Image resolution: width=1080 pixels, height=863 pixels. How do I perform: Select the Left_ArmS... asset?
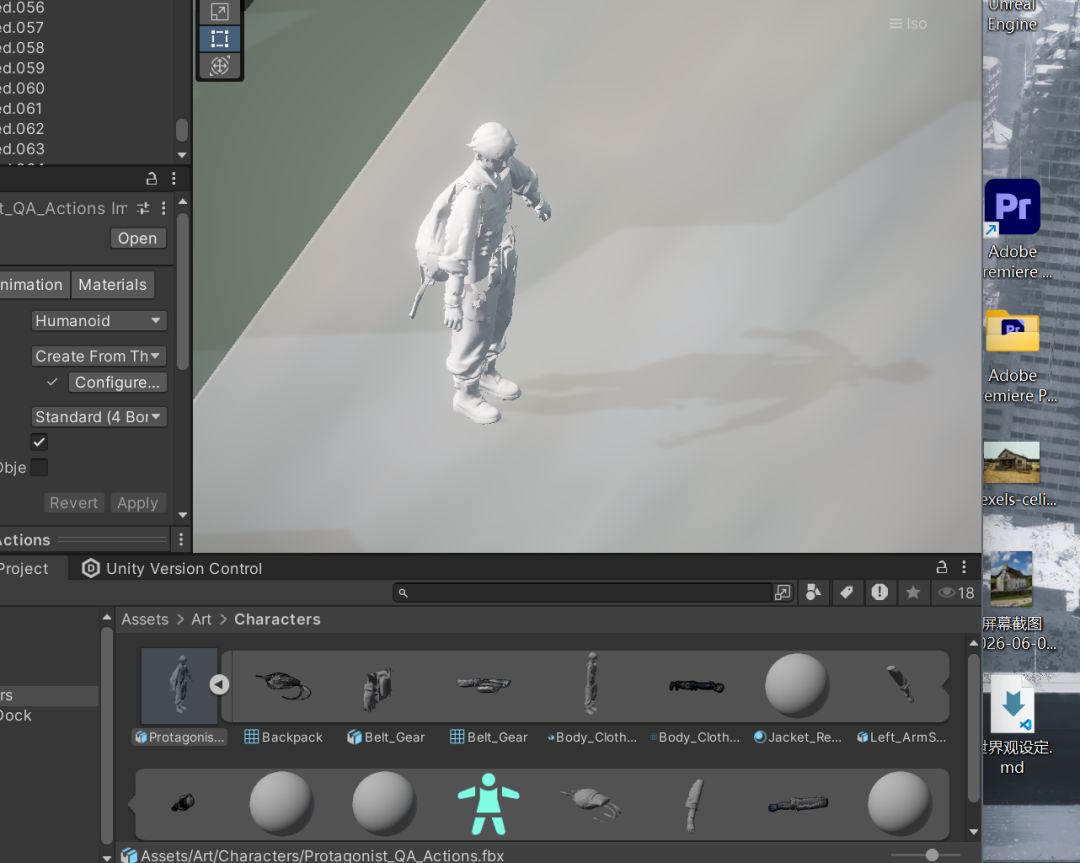901,698
